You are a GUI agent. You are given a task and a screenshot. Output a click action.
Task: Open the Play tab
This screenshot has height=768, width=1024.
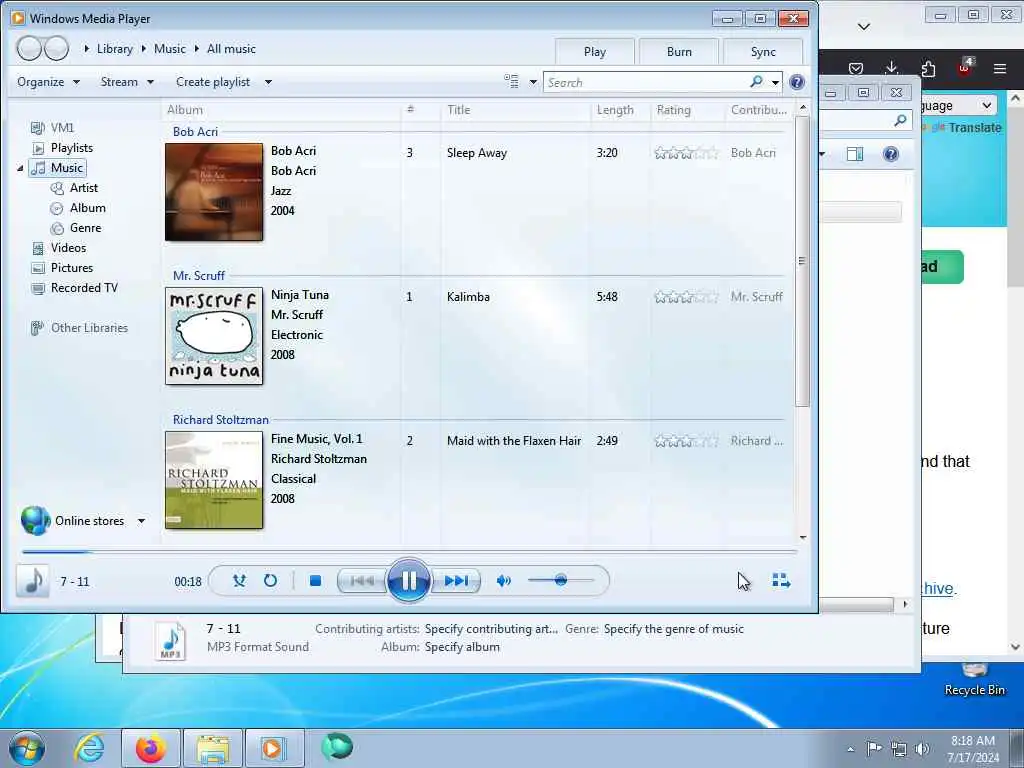coord(594,52)
